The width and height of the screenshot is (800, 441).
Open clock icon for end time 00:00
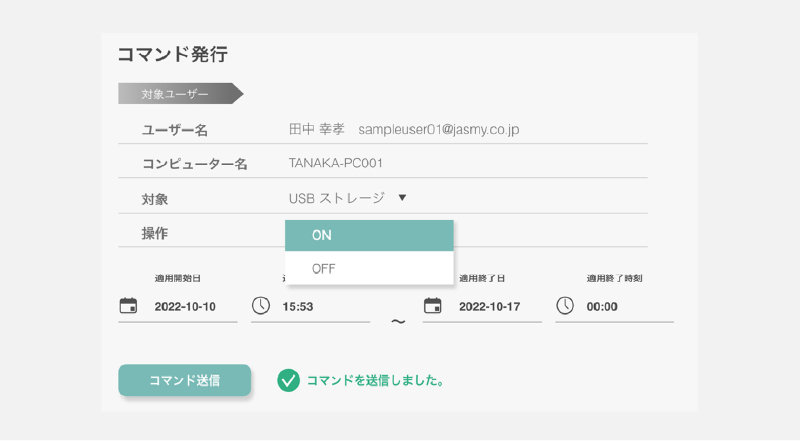(x=565, y=306)
